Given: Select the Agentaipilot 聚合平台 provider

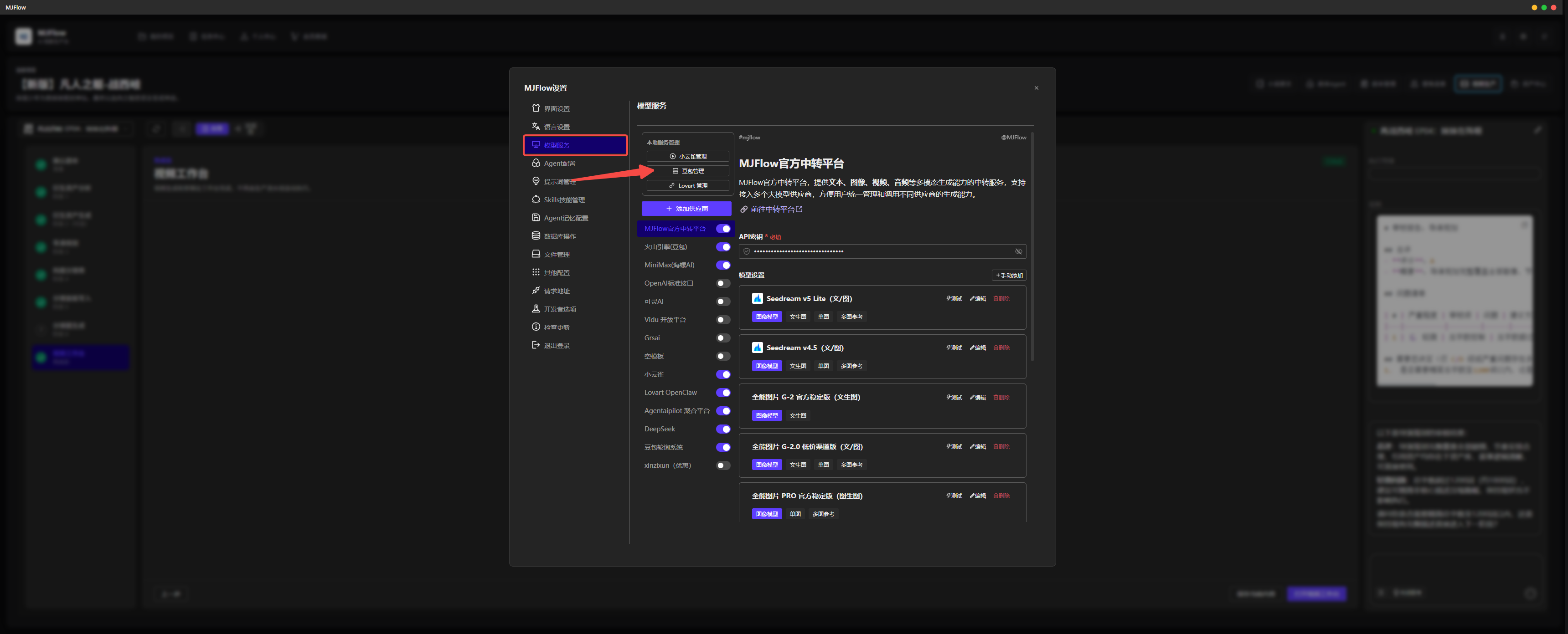Looking at the screenshot, I should (686, 411).
